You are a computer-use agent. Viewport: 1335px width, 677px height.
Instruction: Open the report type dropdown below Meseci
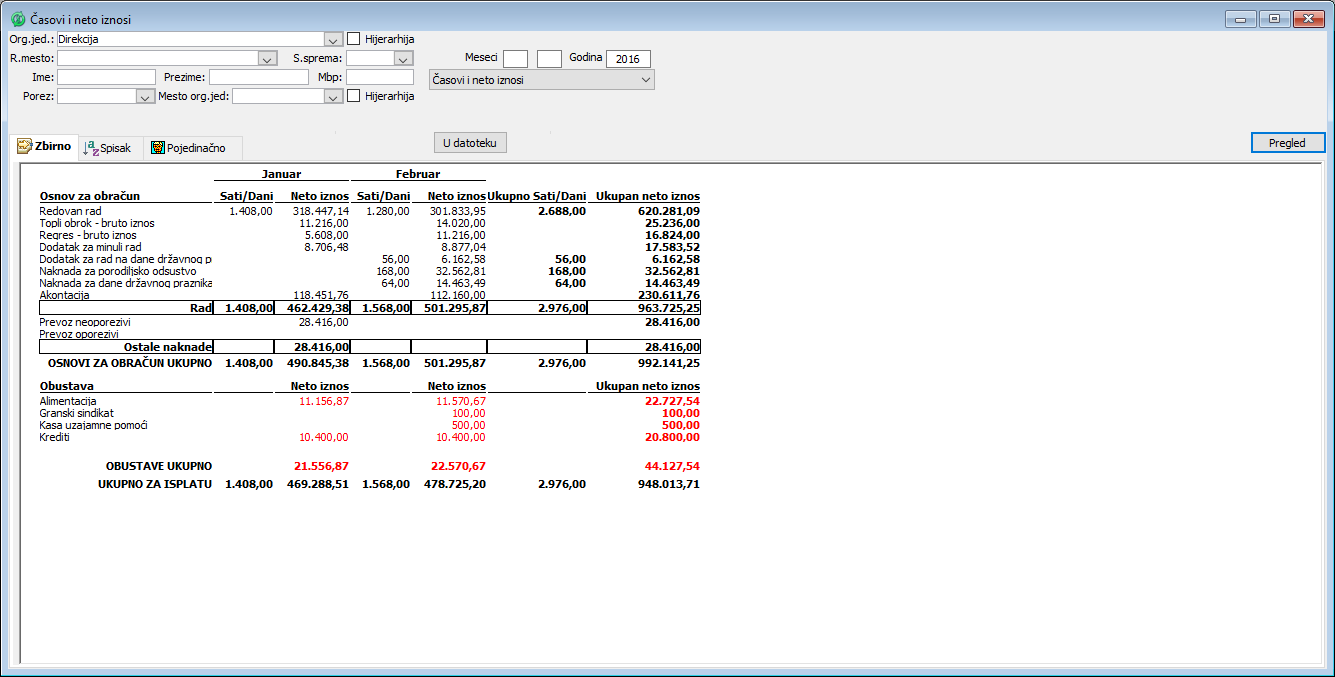(x=645, y=79)
